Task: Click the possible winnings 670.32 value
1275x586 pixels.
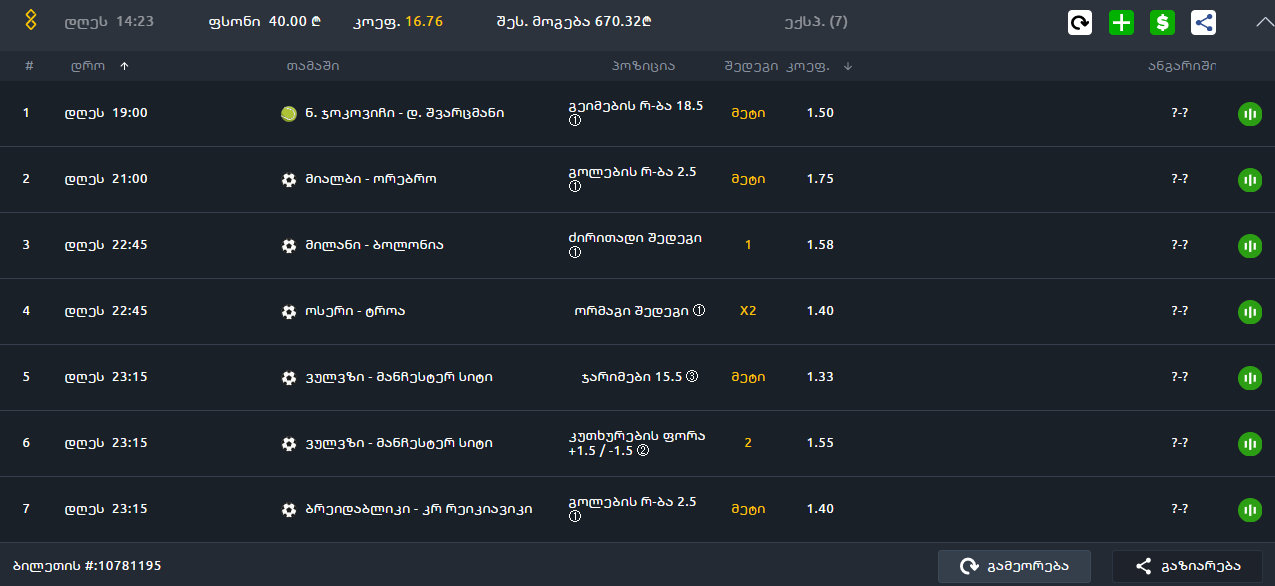Action: (625, 21)
